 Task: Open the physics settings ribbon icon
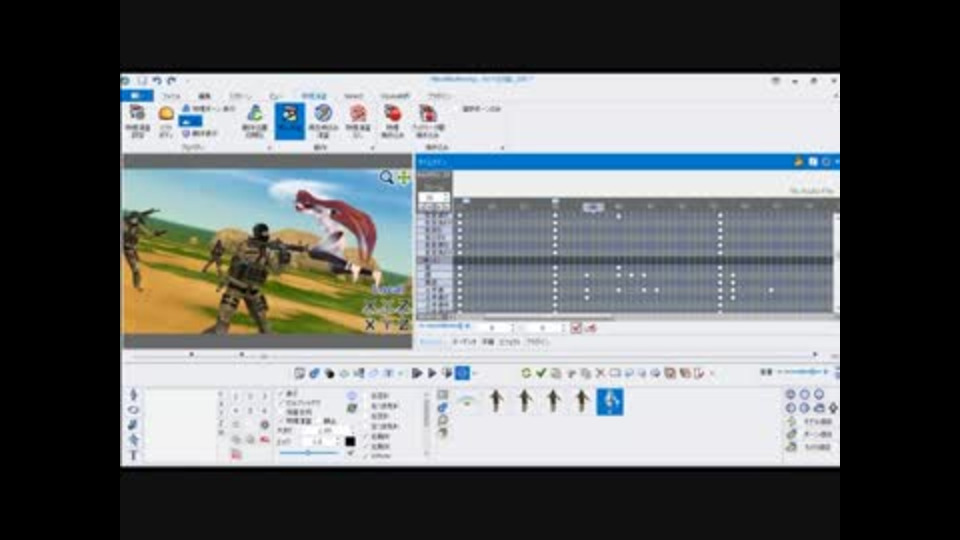[x=138, y=120]
